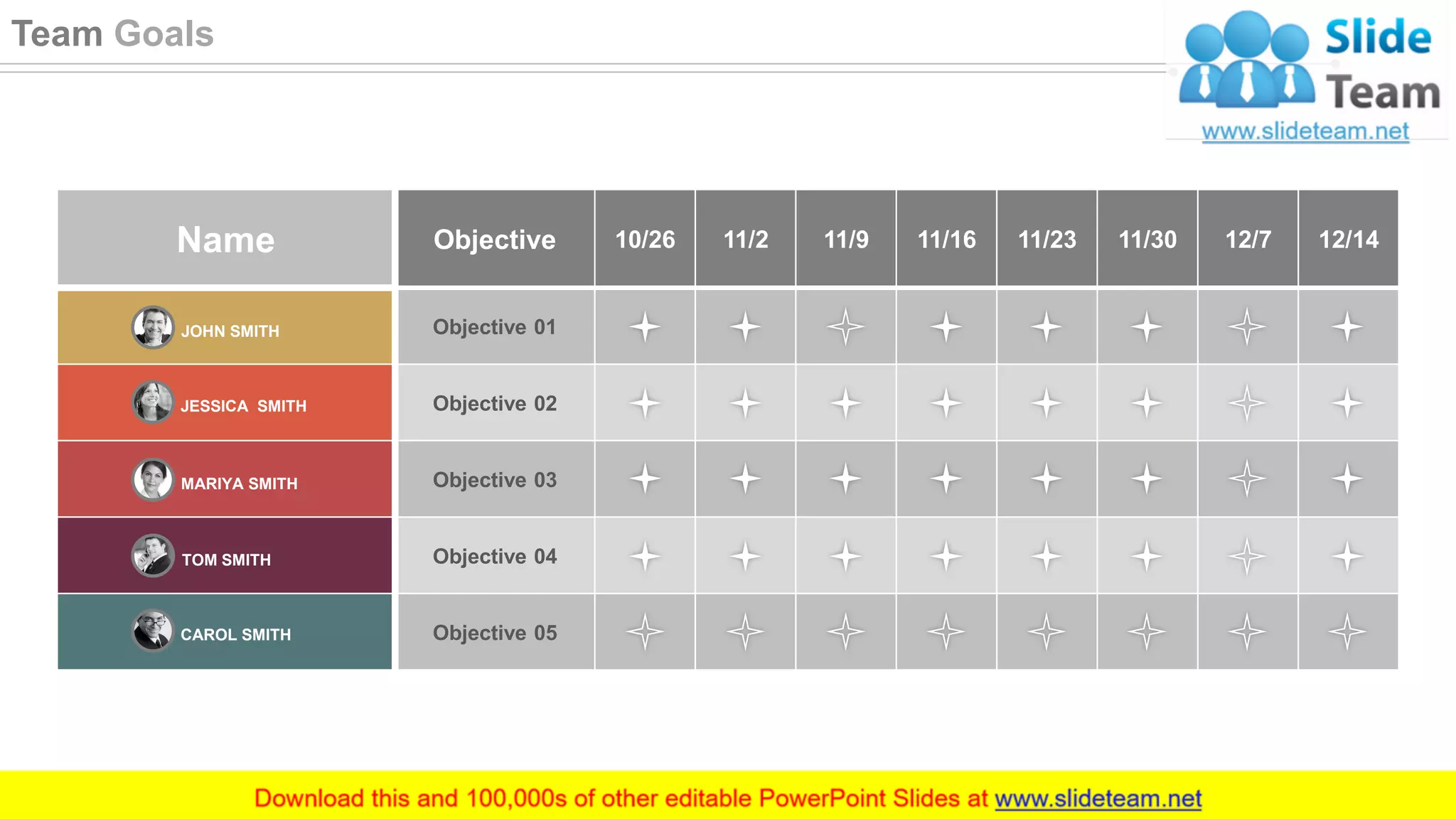The height and width of the screenshot is (819, 1456).
Task: Open the www.slideteam.net link under the logo
Action: (1305, 132)
